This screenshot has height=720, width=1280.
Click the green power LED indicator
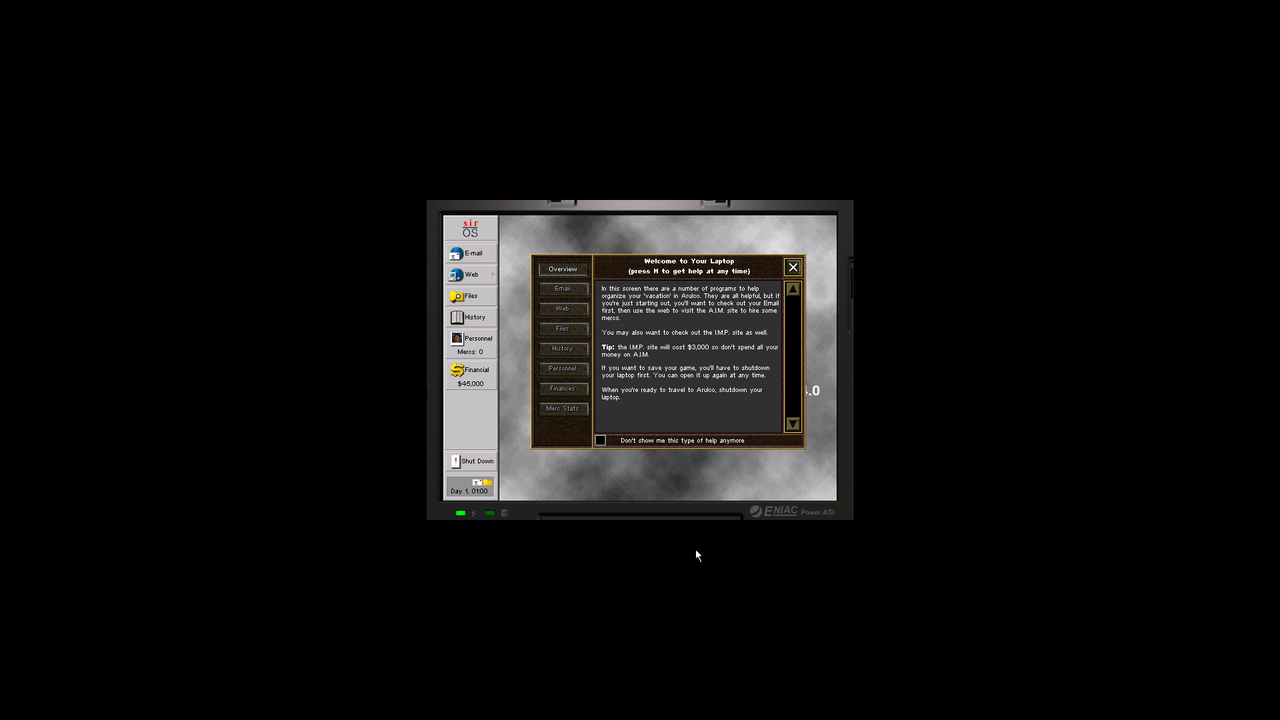tap(460, 513)
